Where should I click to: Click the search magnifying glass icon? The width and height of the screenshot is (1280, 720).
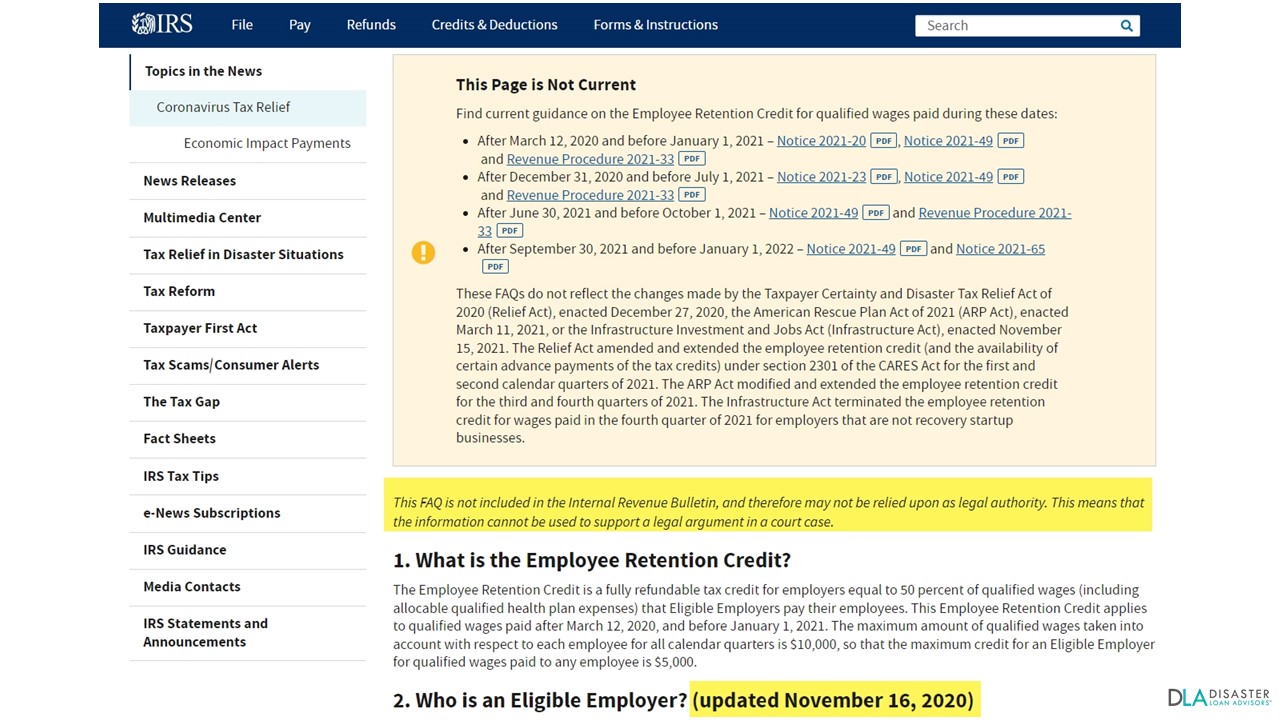click(x=1126, y=25)
